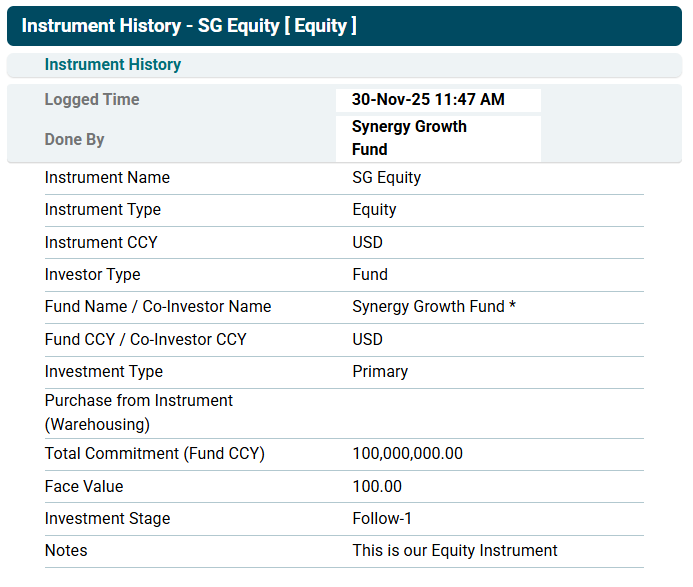The width and height of the screenshot is (693, 587).
Task: Select the Instrument Name value 'SG Equity'
Action: pos(386,178)
